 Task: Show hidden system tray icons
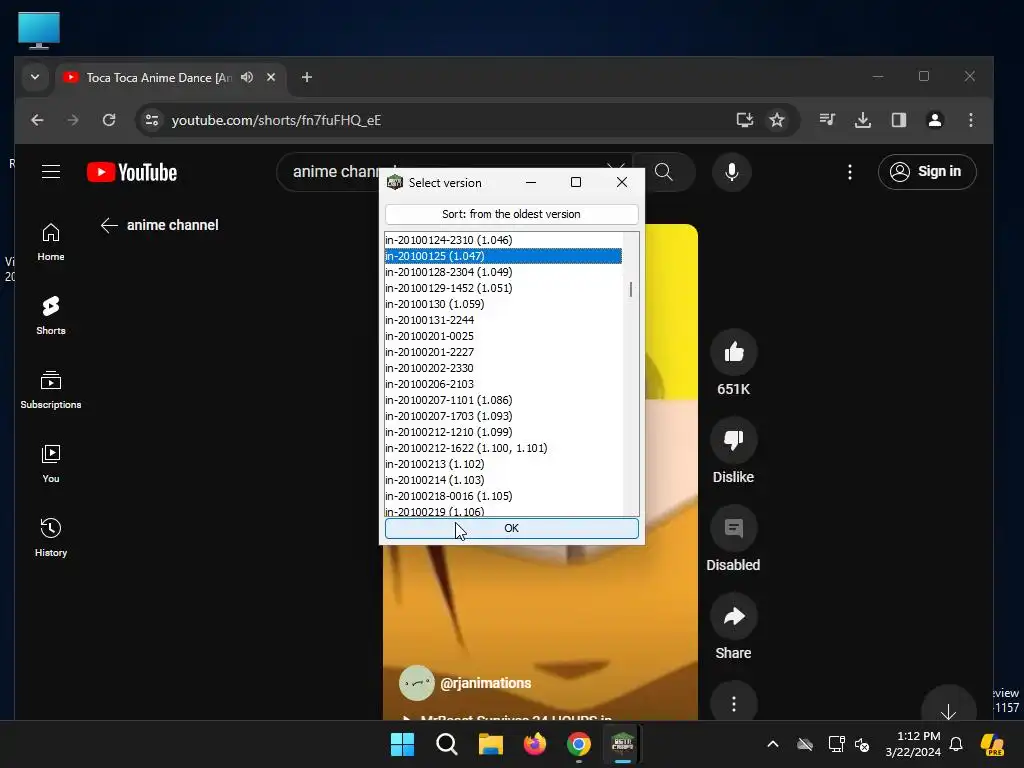pos(773,744)
